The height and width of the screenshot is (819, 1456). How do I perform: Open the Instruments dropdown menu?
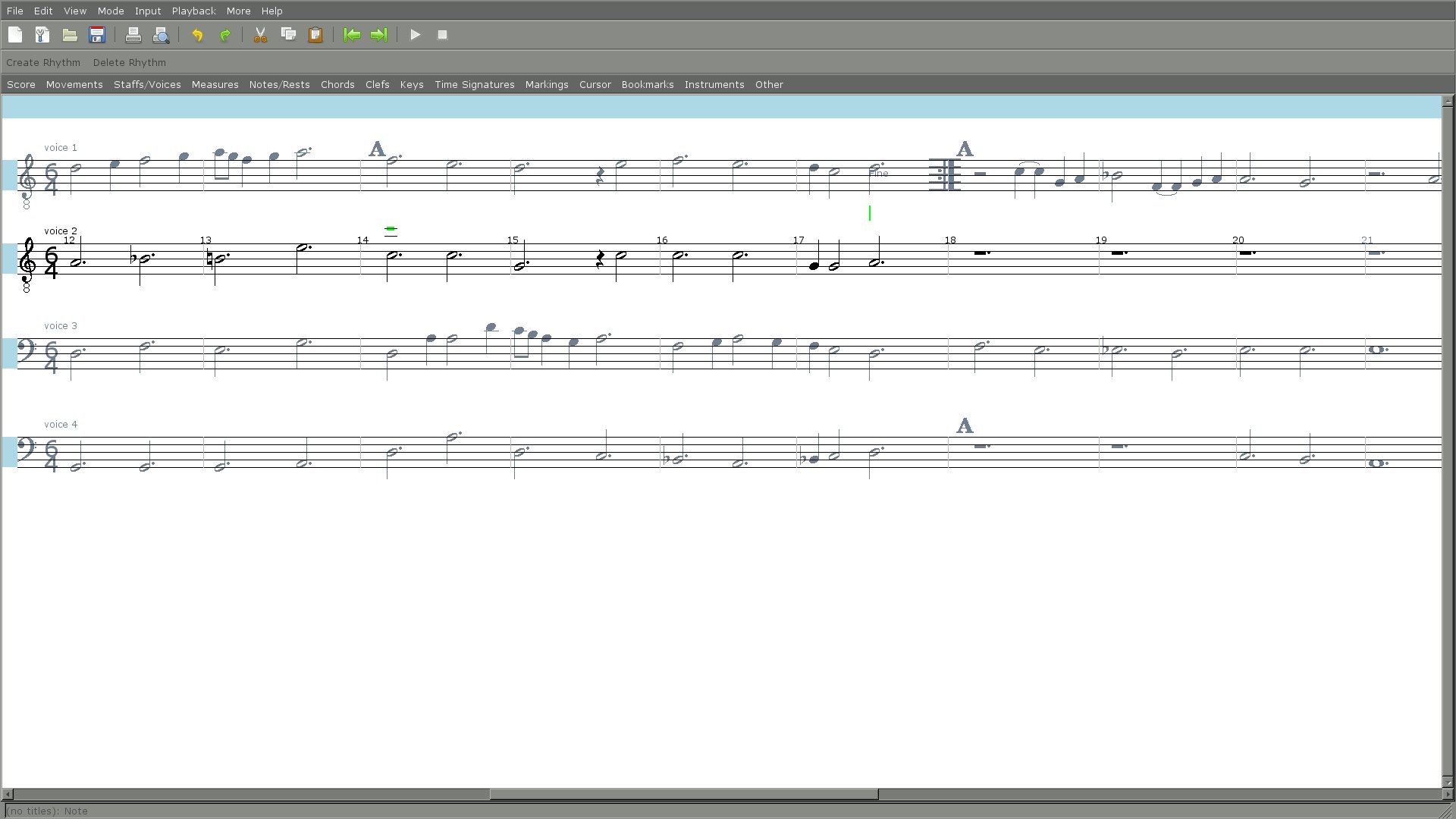click(714, 84)
